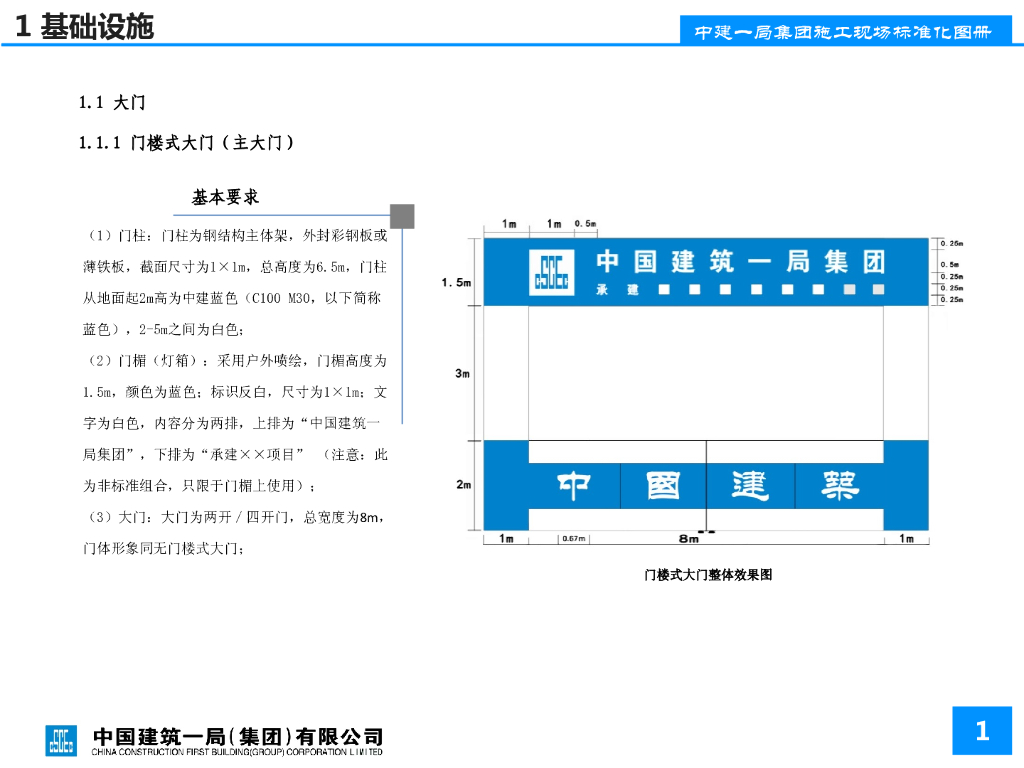
Task: Click the 国 character panel on the gate
Action: tap(663, 486)
